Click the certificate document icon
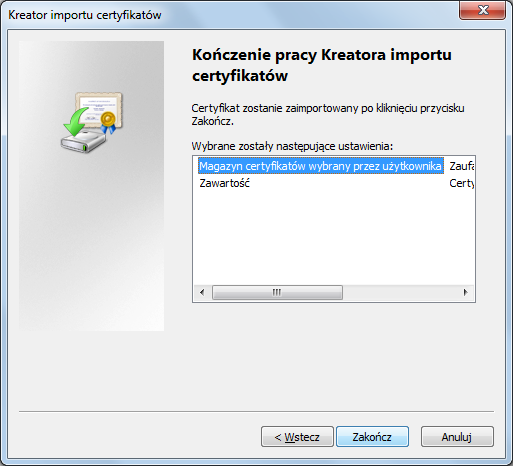Screen dimensions: 513x466 (x=99, y=109)
